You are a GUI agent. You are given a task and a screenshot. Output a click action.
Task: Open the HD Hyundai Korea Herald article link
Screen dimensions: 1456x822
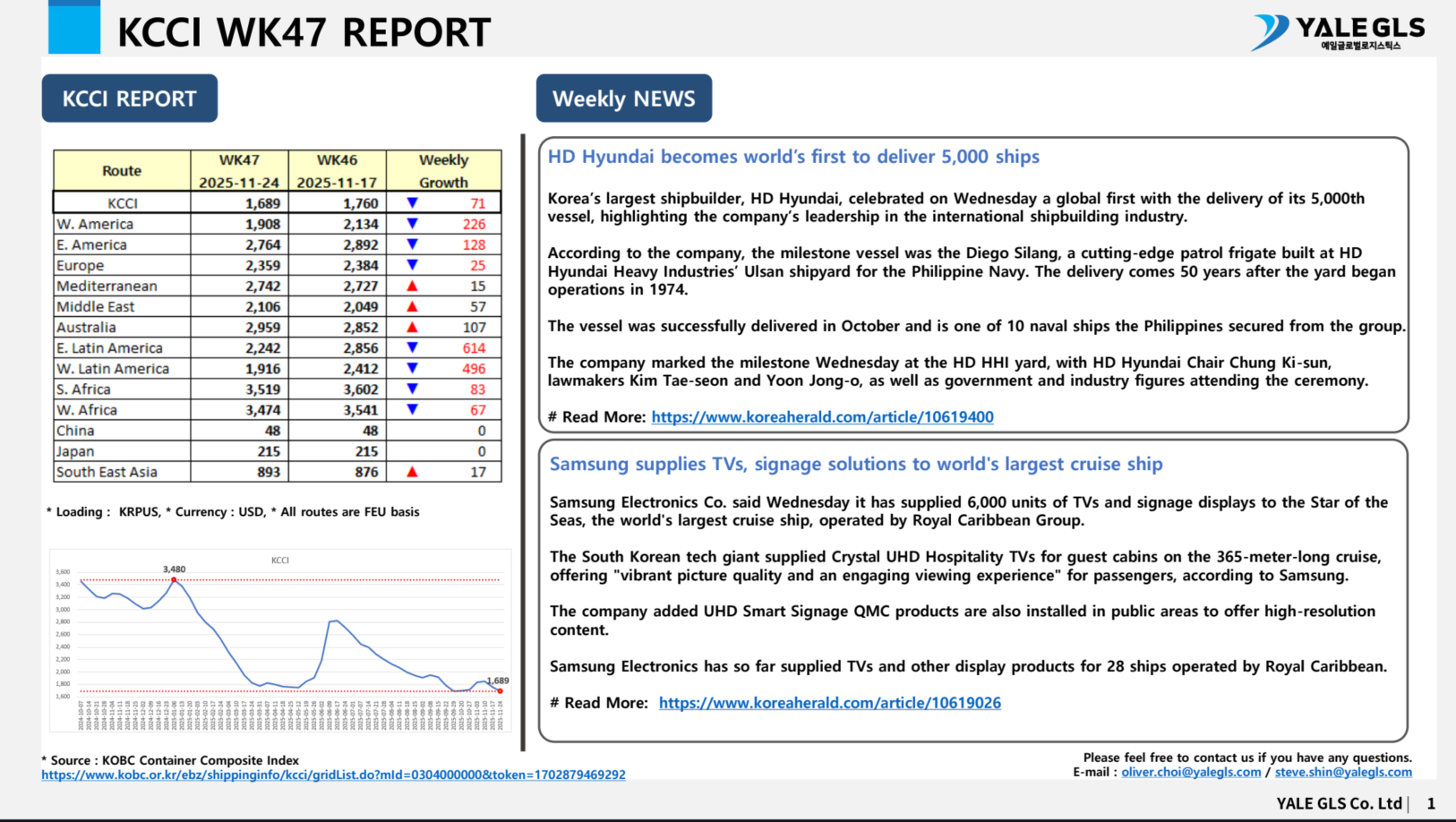point(822,417)
